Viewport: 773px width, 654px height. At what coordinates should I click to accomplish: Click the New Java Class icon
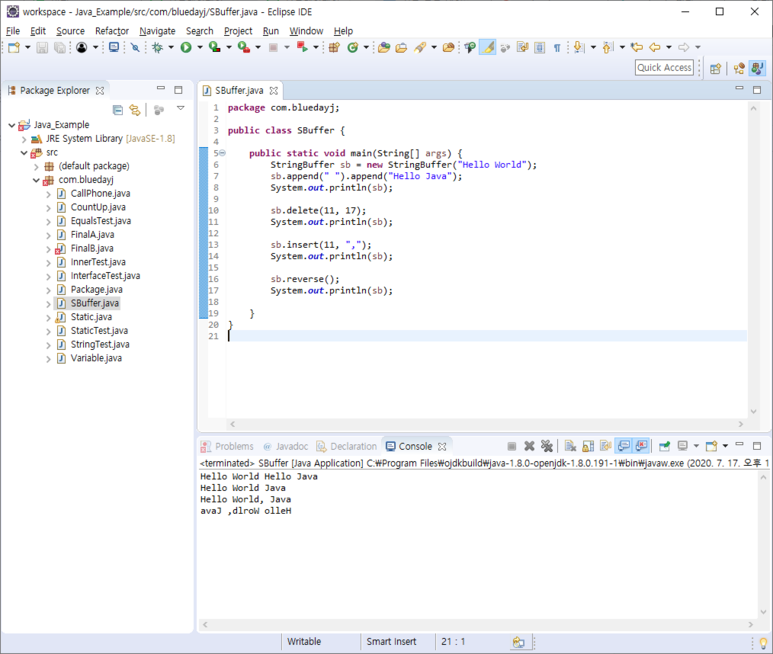point(352,47)
